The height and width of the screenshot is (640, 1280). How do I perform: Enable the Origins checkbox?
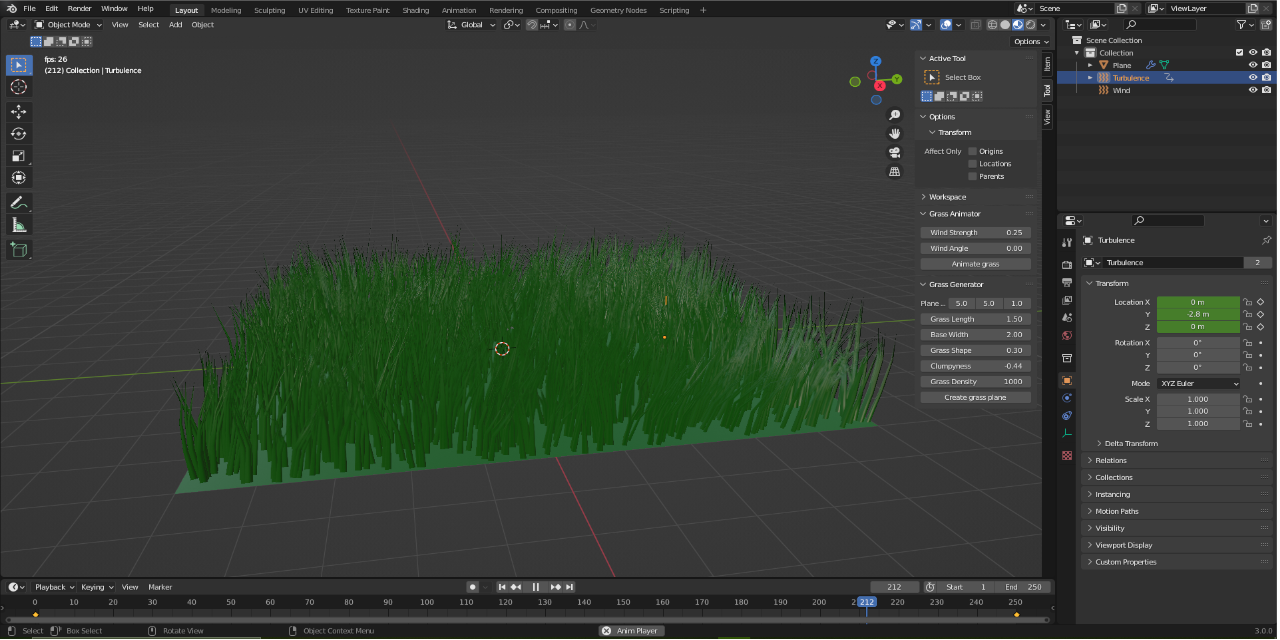click(972, 151)
